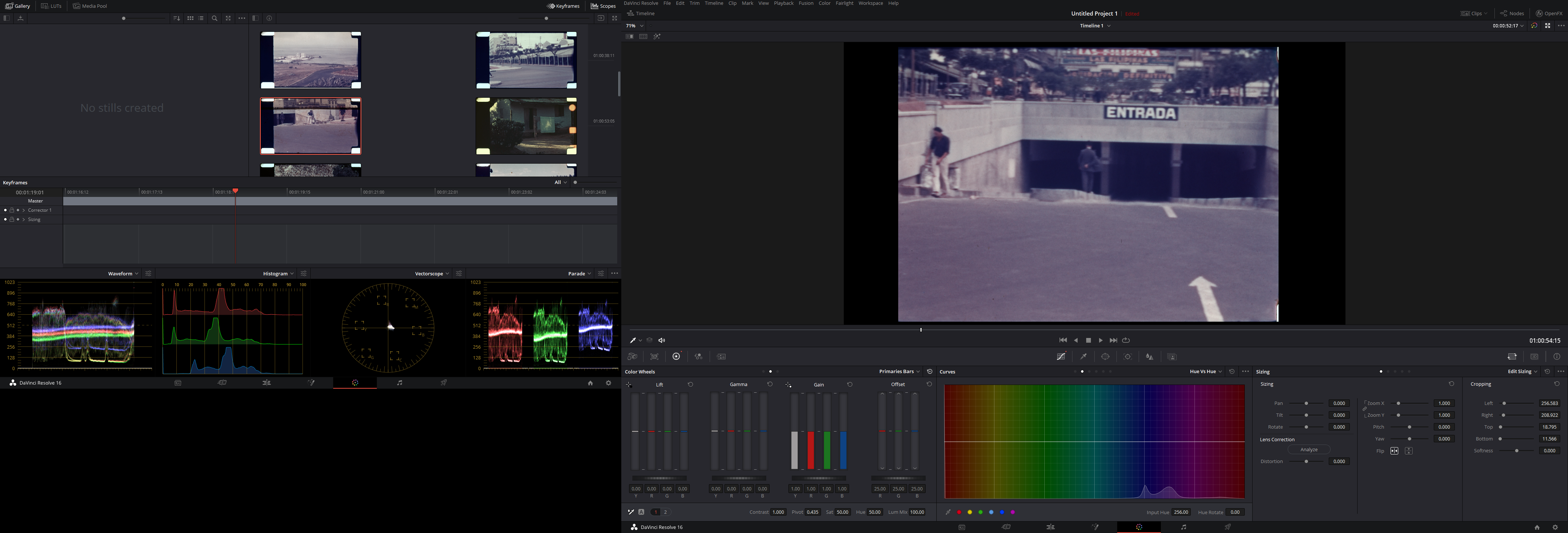The image size is (1568, 533).
Task: Open the Primaries Bars mode dropdown
Action: click(x=899, y=372)
